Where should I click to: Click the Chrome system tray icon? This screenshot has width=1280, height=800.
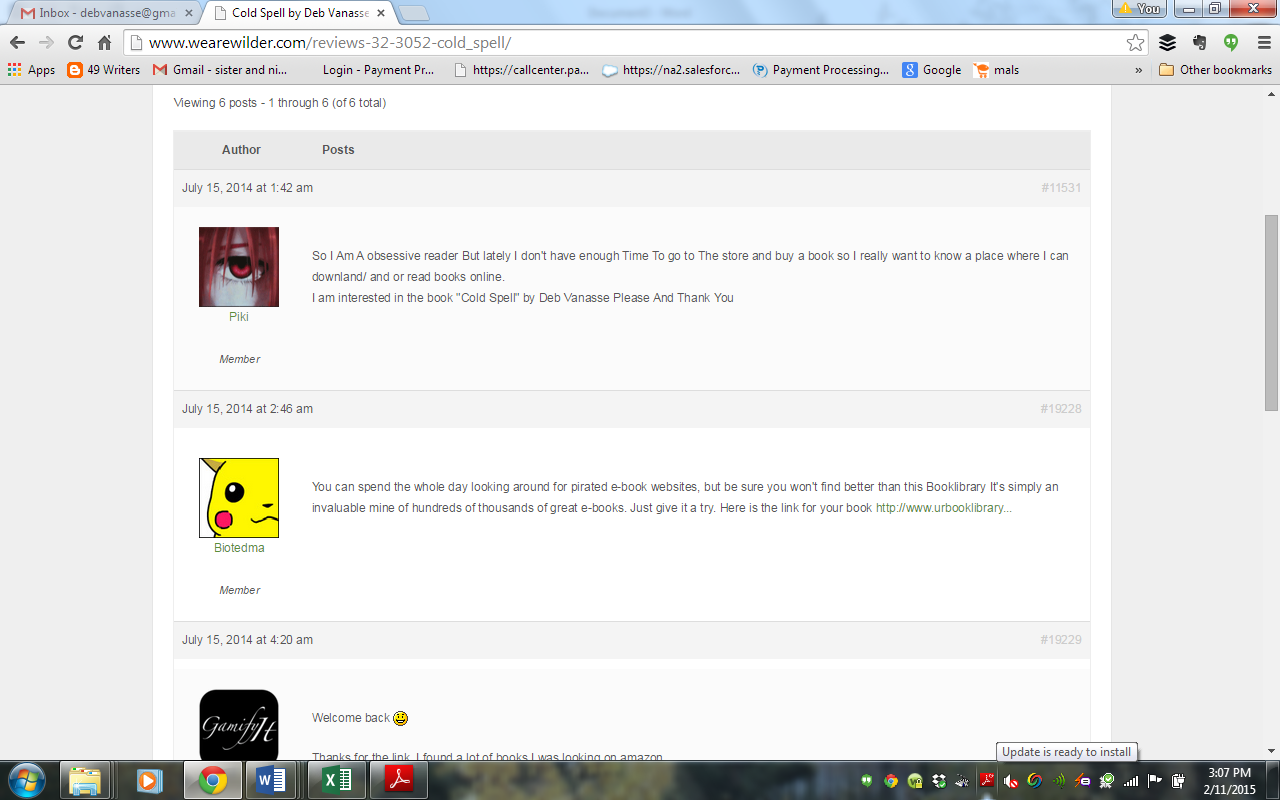pos(891,781)
